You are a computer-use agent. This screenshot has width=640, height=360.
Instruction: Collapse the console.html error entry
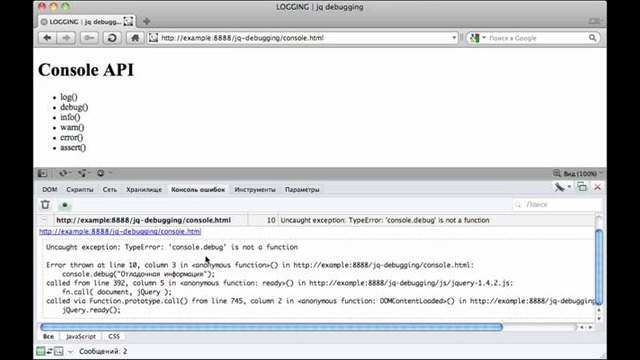[x=44, y=220]
